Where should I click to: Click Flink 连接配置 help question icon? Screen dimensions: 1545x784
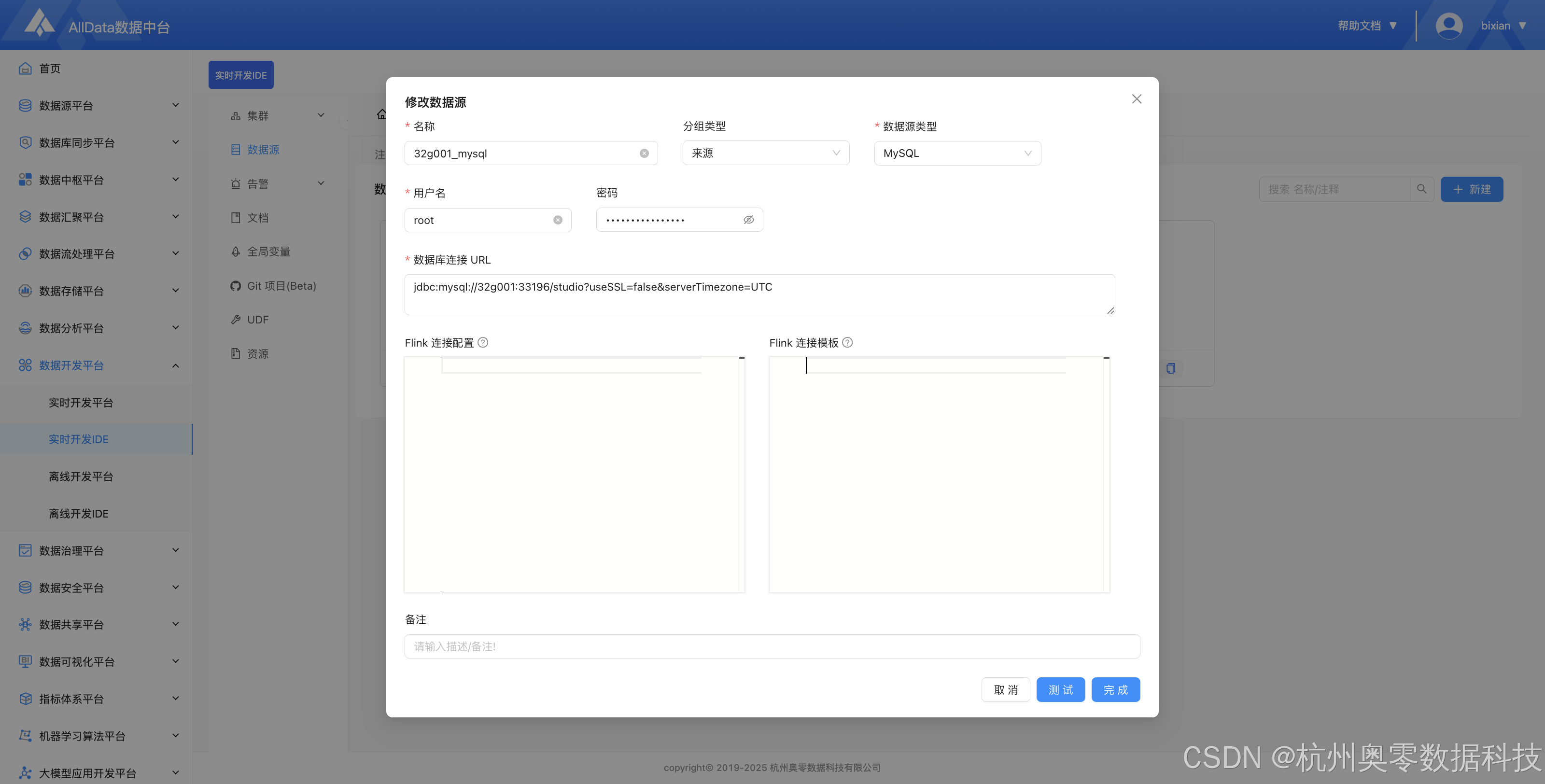(483, 342)
